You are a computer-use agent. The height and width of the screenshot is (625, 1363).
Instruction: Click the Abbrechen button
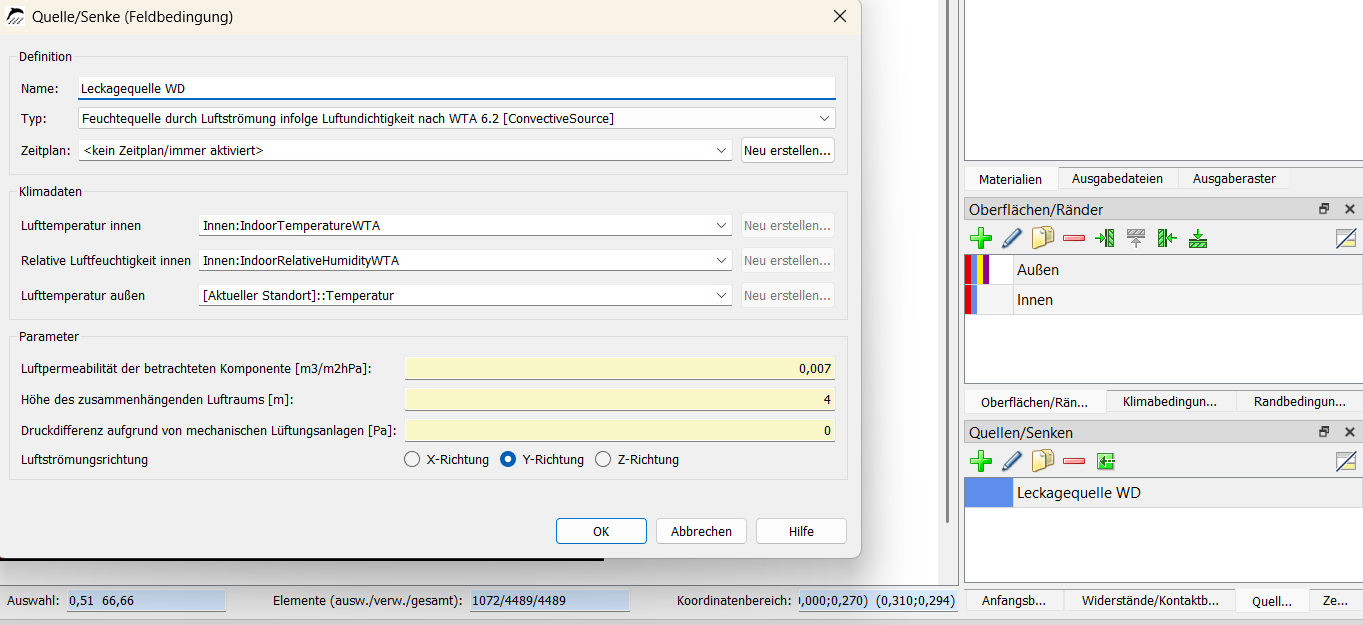[701, 531]
